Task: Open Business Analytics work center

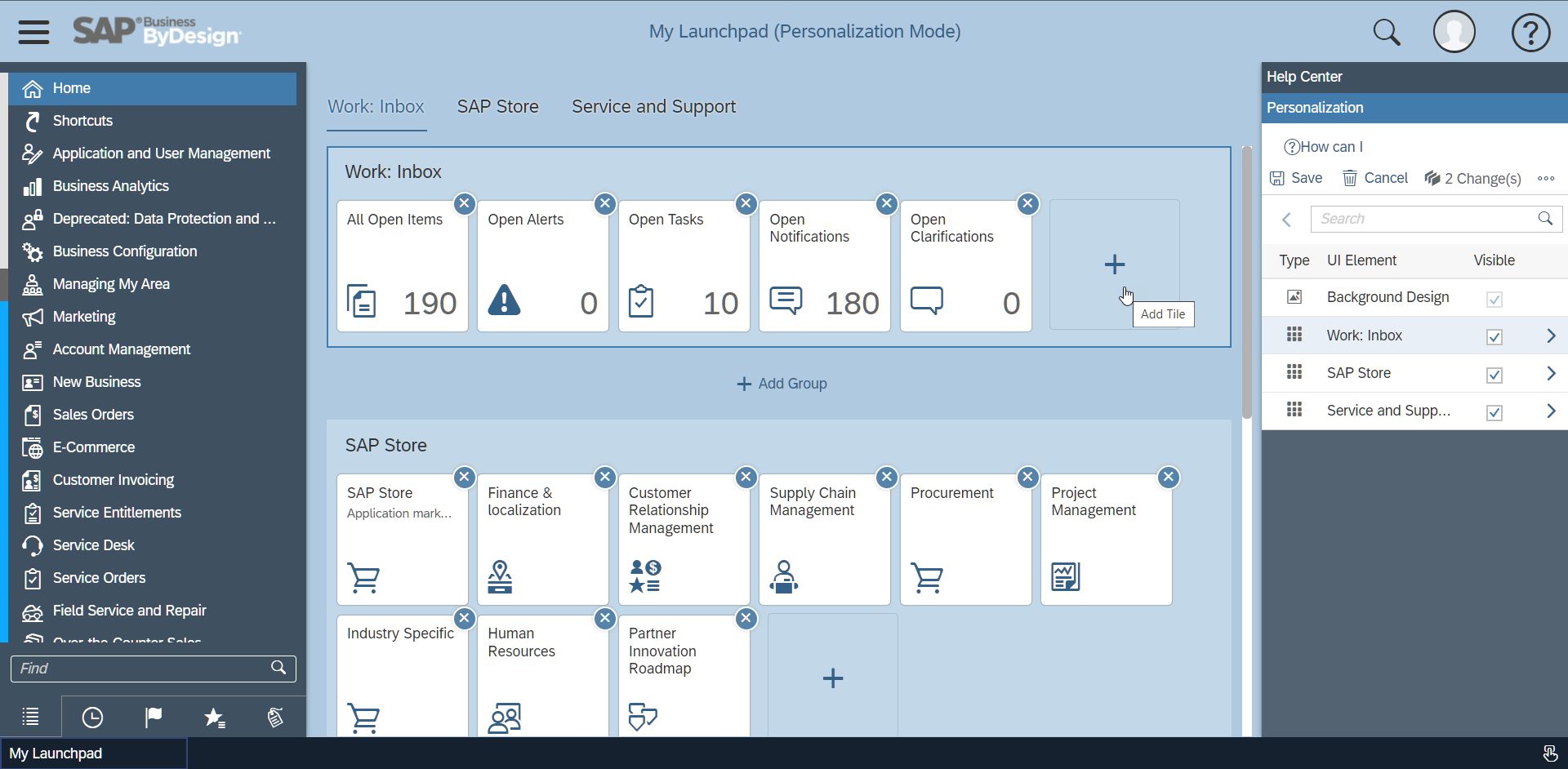Action: [x=152, y=186]
